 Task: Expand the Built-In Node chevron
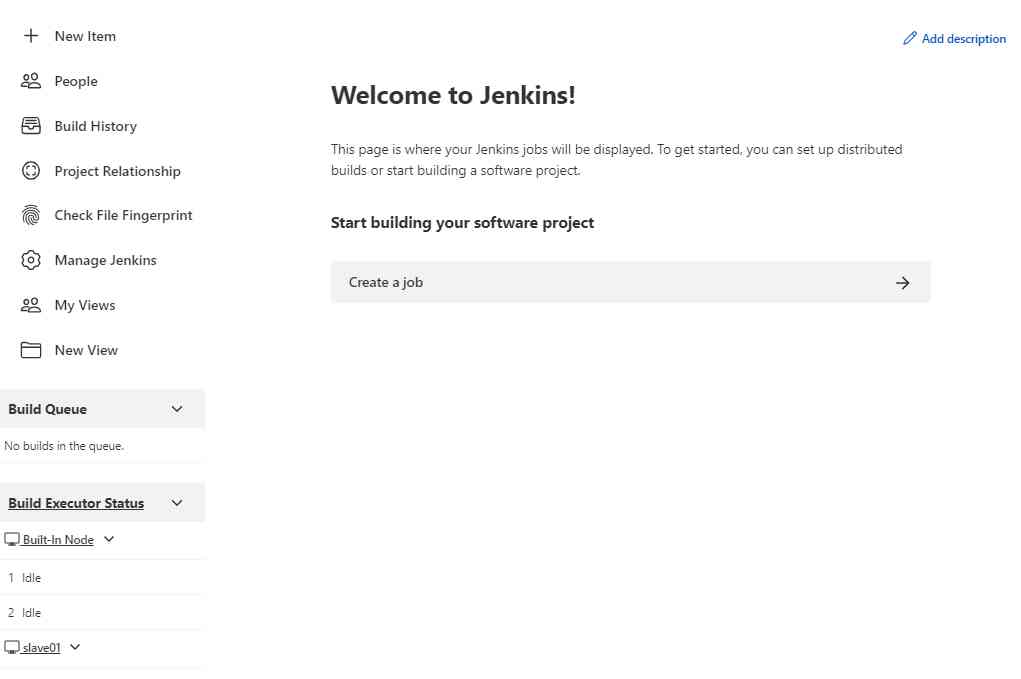(x=109, y=539)
